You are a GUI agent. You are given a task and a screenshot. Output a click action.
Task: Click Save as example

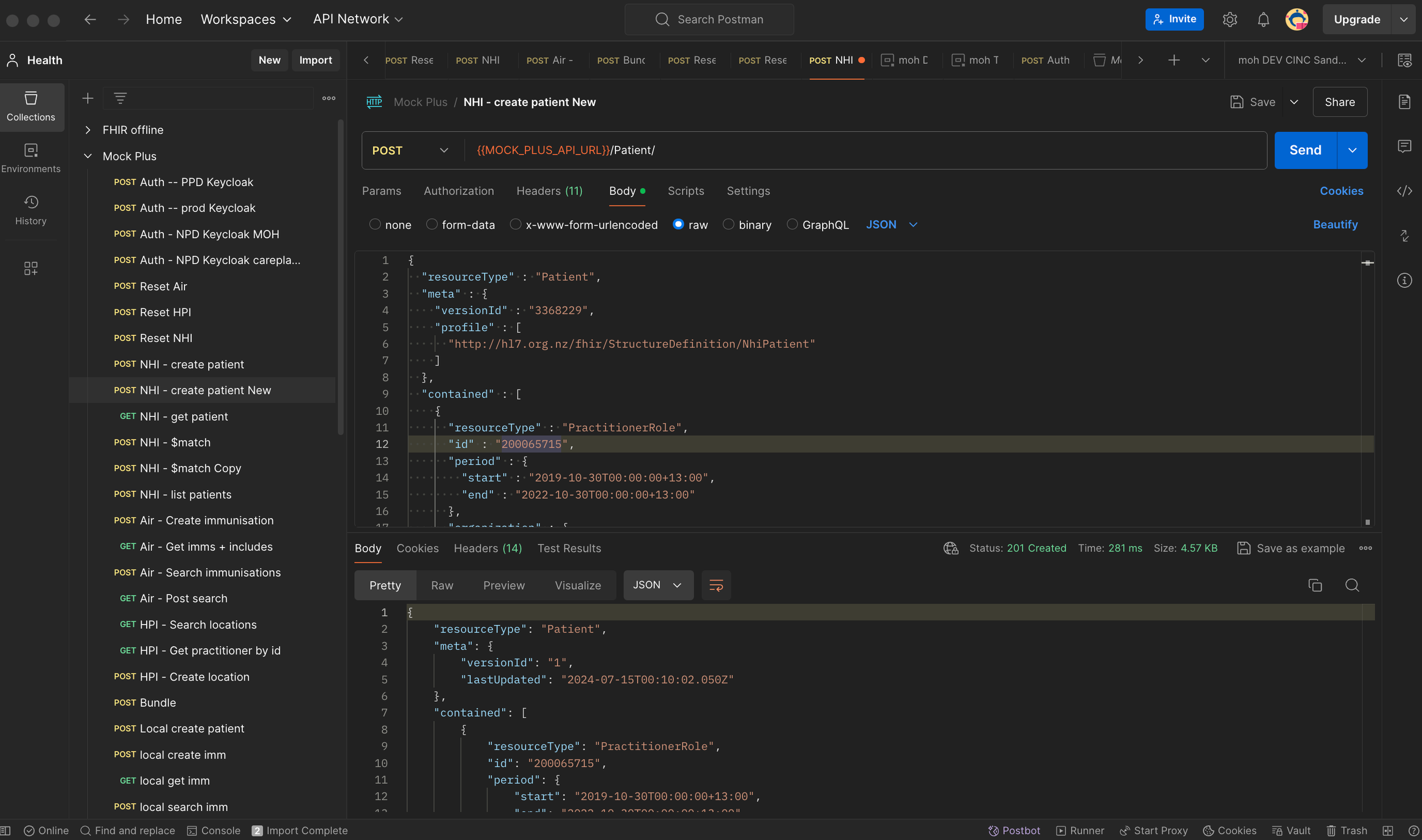tap(1290, 548)
